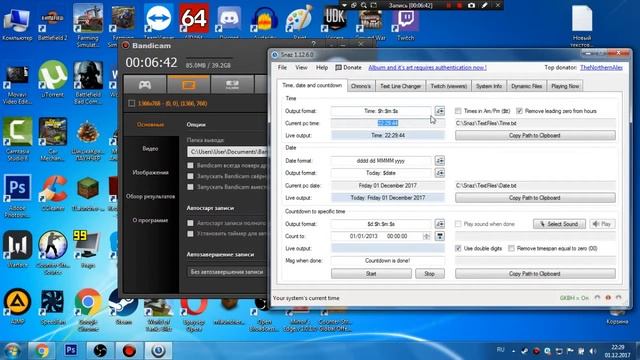Switch to the Chrono's tab
Image resolution: width=640 pixels, height=360 pixels.
click(x=361, y=86)
